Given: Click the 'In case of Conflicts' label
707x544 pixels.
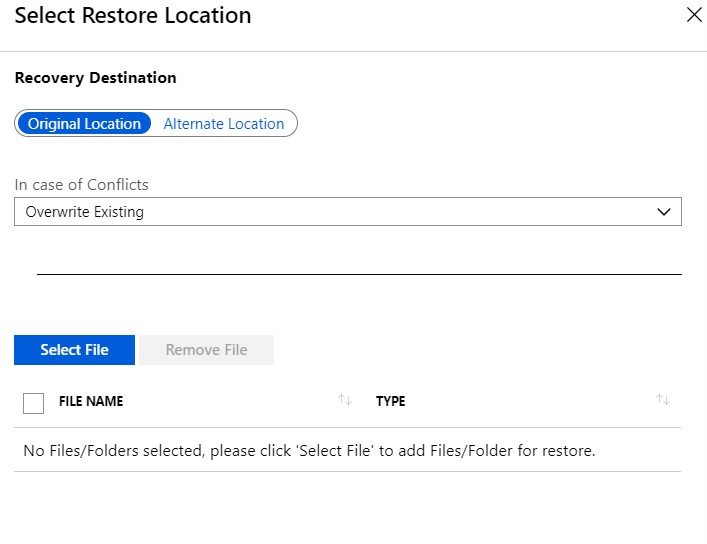Looking at the screenshot, I should pyautogui.click(x=82, y=184).
